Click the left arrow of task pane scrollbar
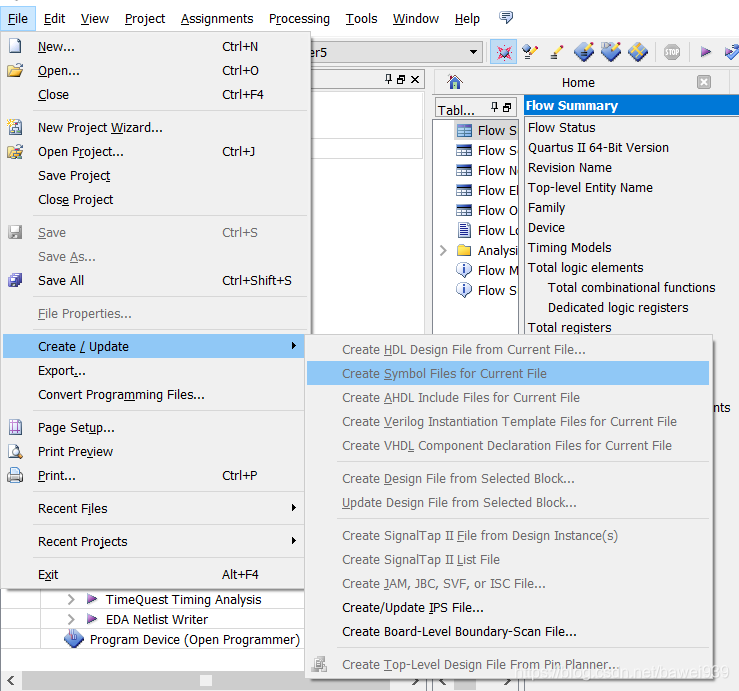This screenshot has width=739, height=691. point(11,680)
